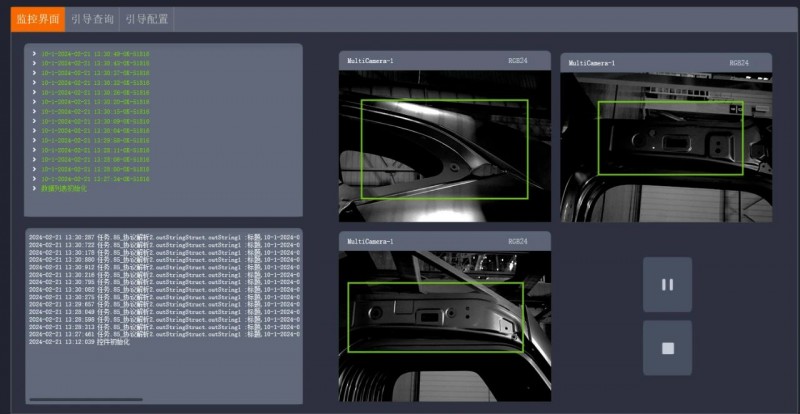
Task: Click the top-left camera image view
Action: [x=444, y=145]
